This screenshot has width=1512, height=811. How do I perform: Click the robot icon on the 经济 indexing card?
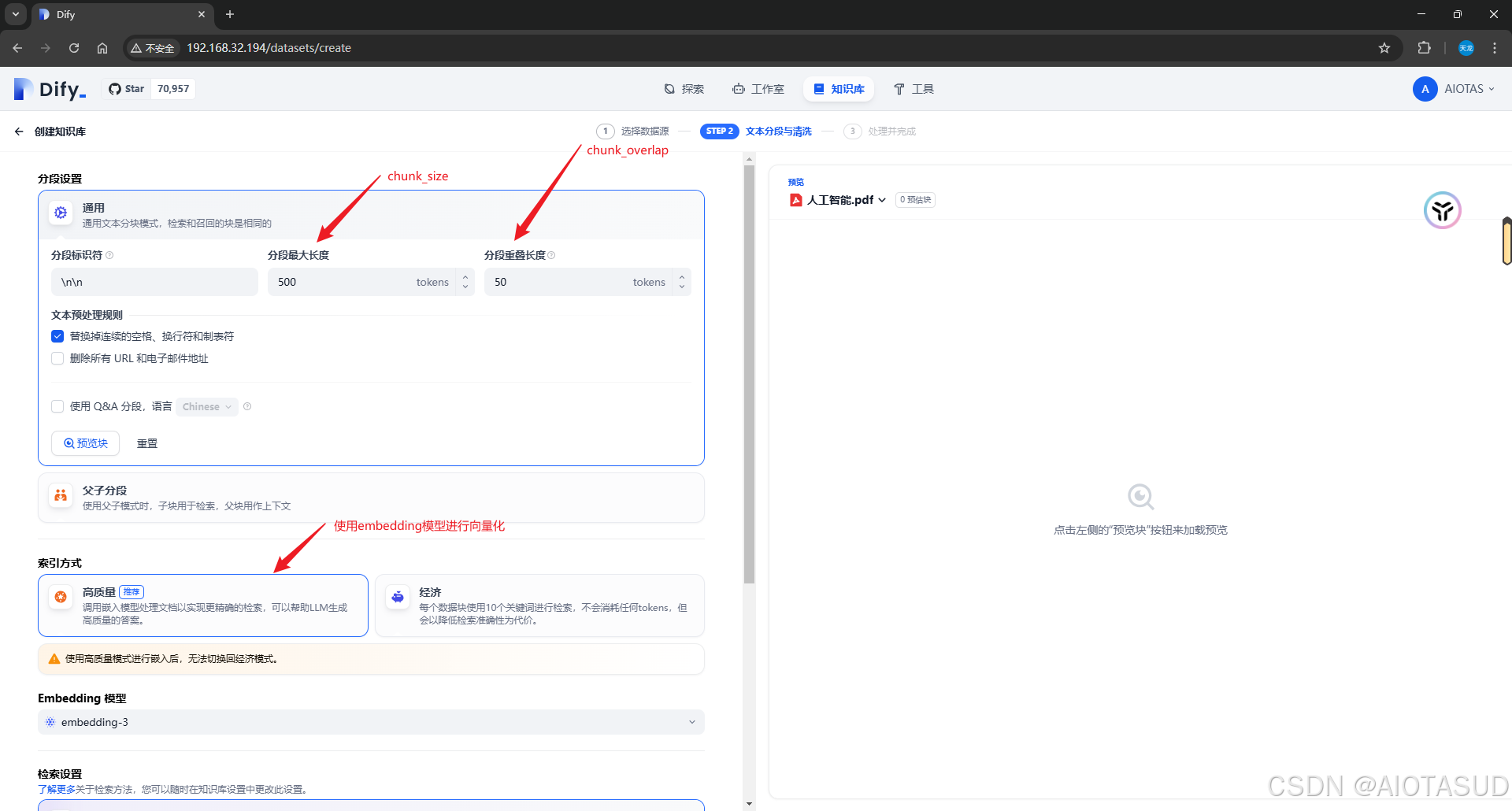(398, 597)
